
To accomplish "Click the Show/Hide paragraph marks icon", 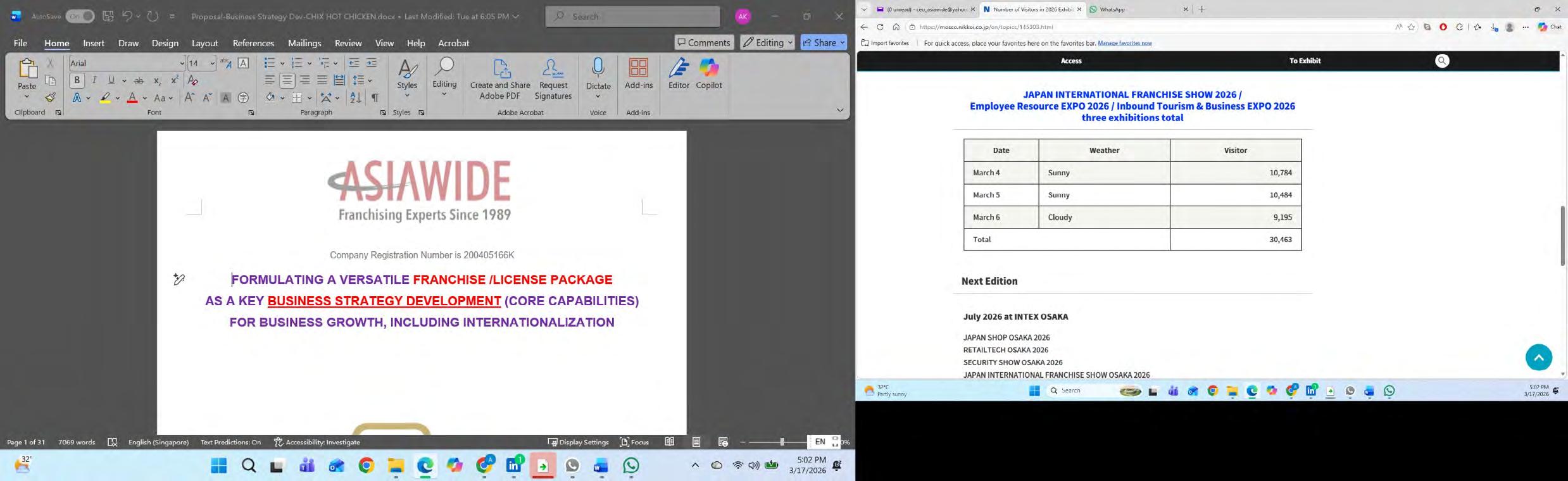I will (x=375, y=97).
